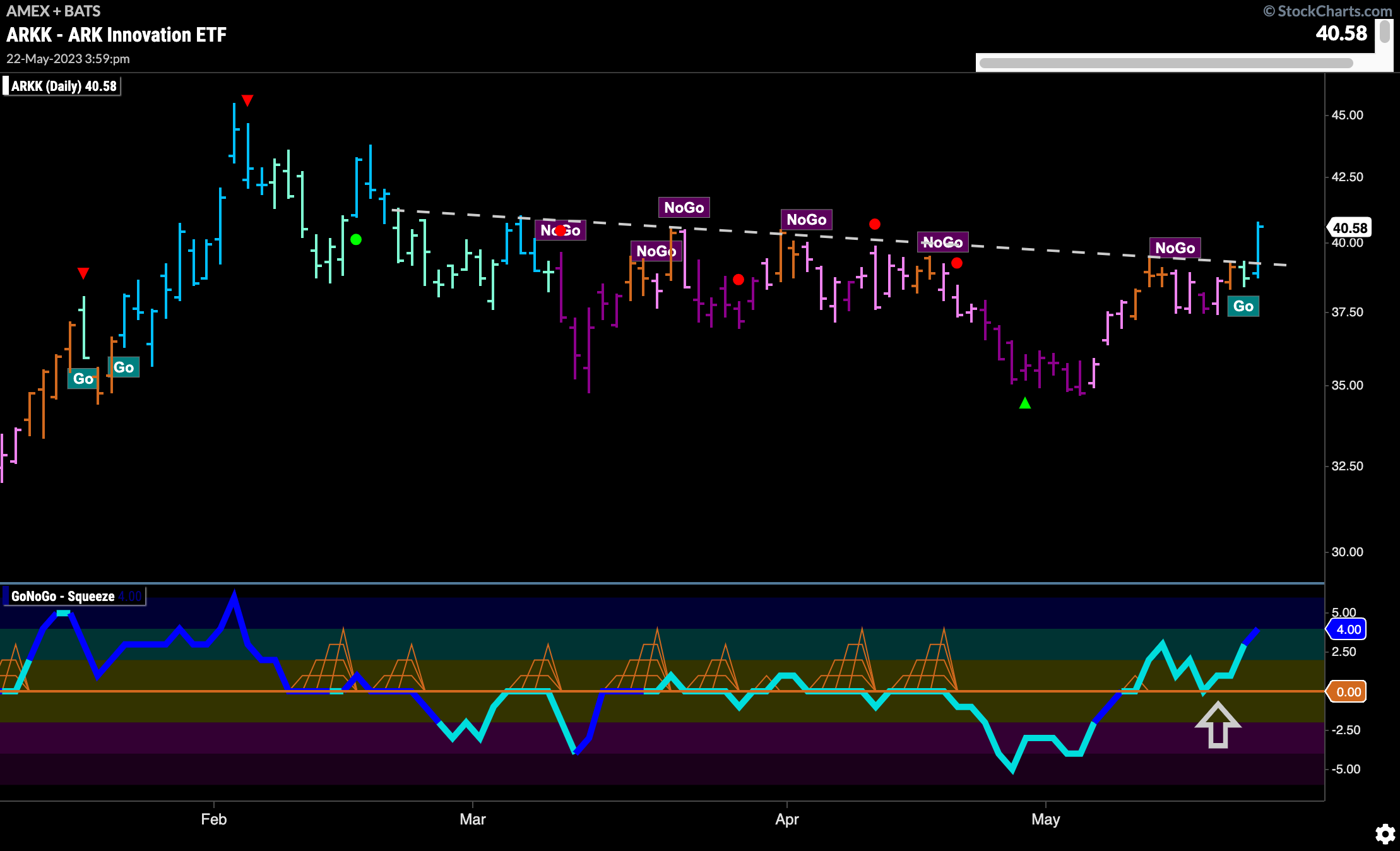1400x851 pixels.
Task: Click the -5.00 oscillator axis label
Action: coord(1346,769)
